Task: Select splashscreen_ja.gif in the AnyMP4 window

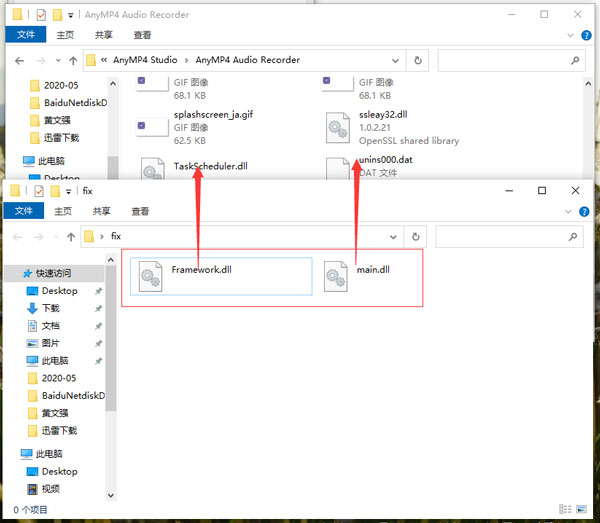Action: pyautogui.click(x=195, y=127)
